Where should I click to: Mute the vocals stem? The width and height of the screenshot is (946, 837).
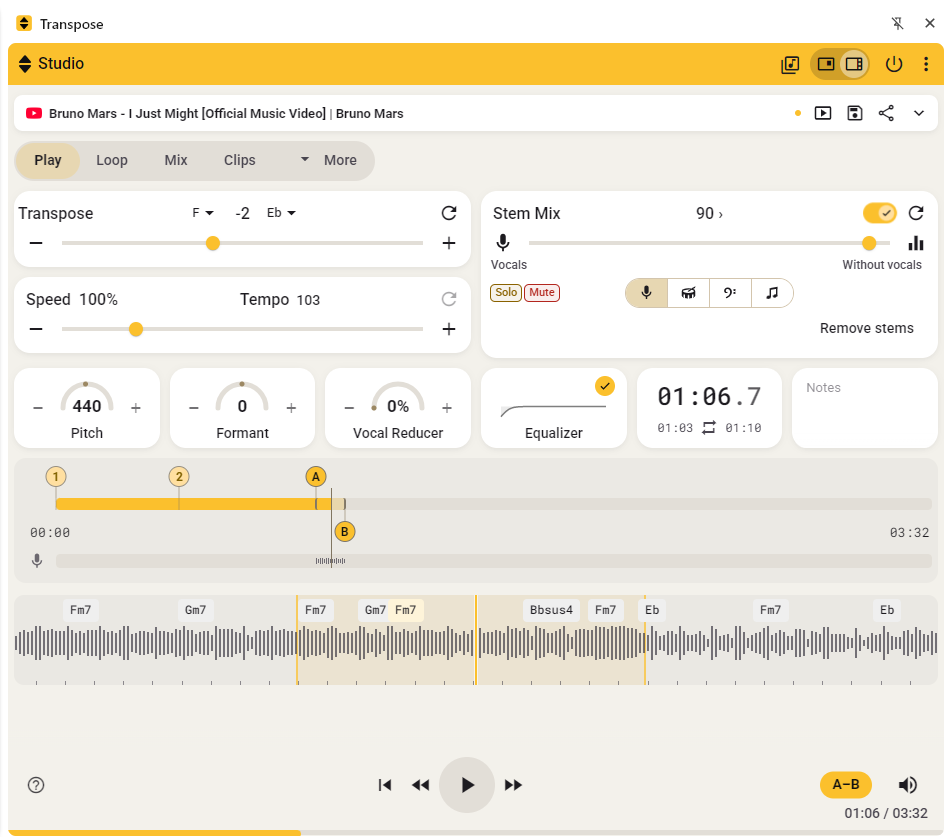[542, 293]
